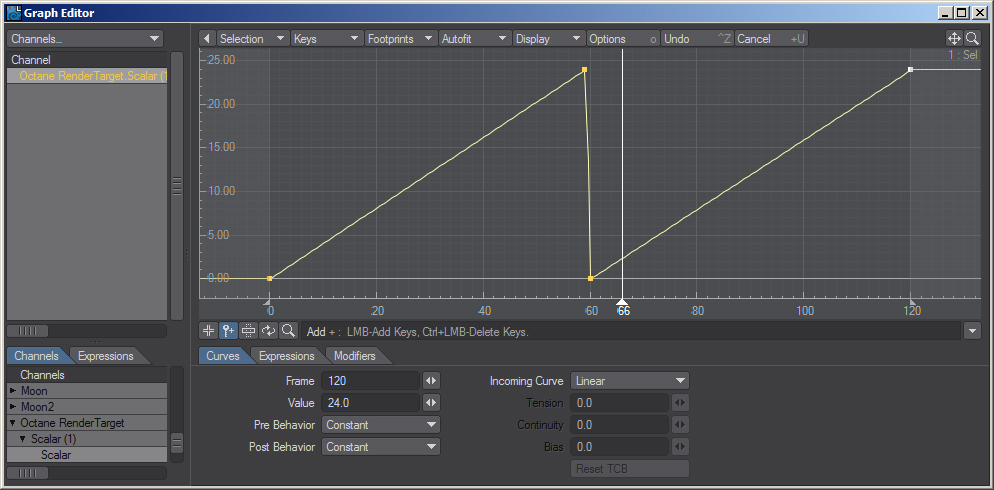Open the Incoming Curve Linear dropdown

[x=629, y=381]
